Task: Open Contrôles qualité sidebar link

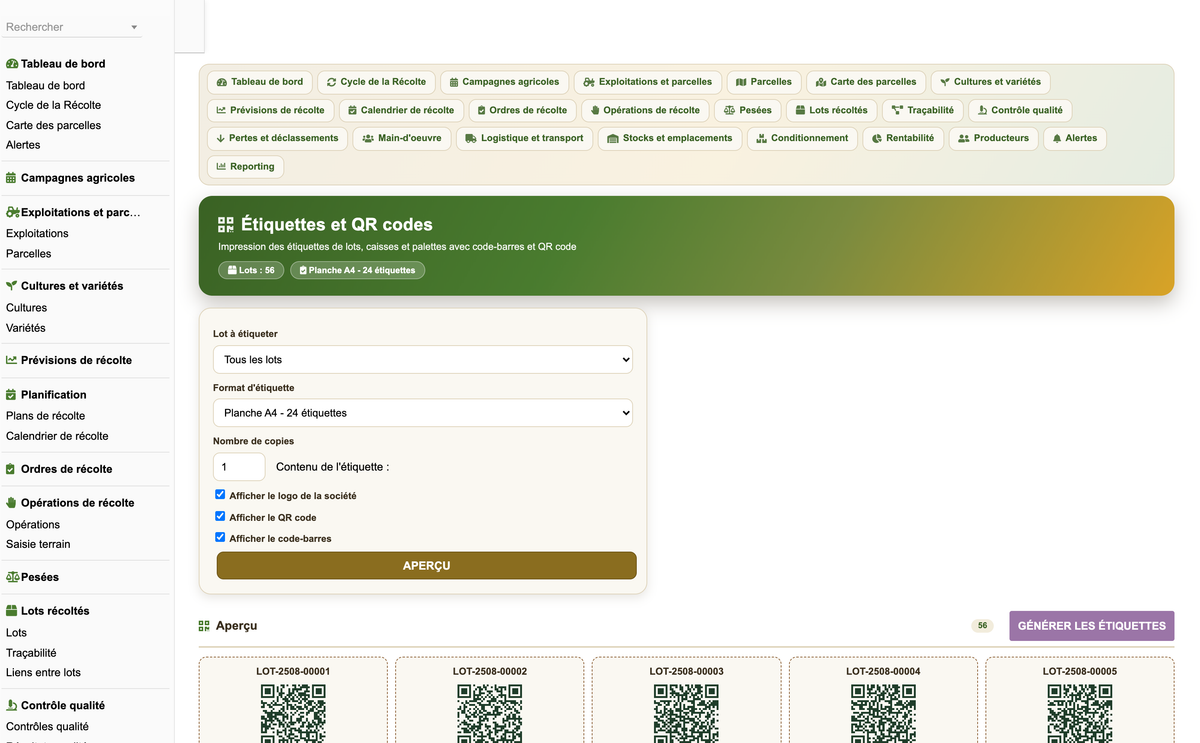Action: pos(47,727)
